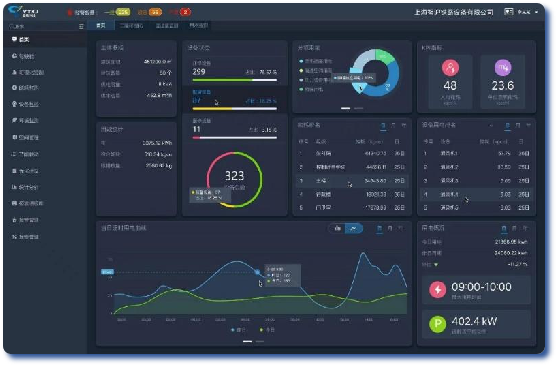The width and height of the screenshot is (557, 365).
Task: Click the circular gauge showing 323
Action: [234, 179]
